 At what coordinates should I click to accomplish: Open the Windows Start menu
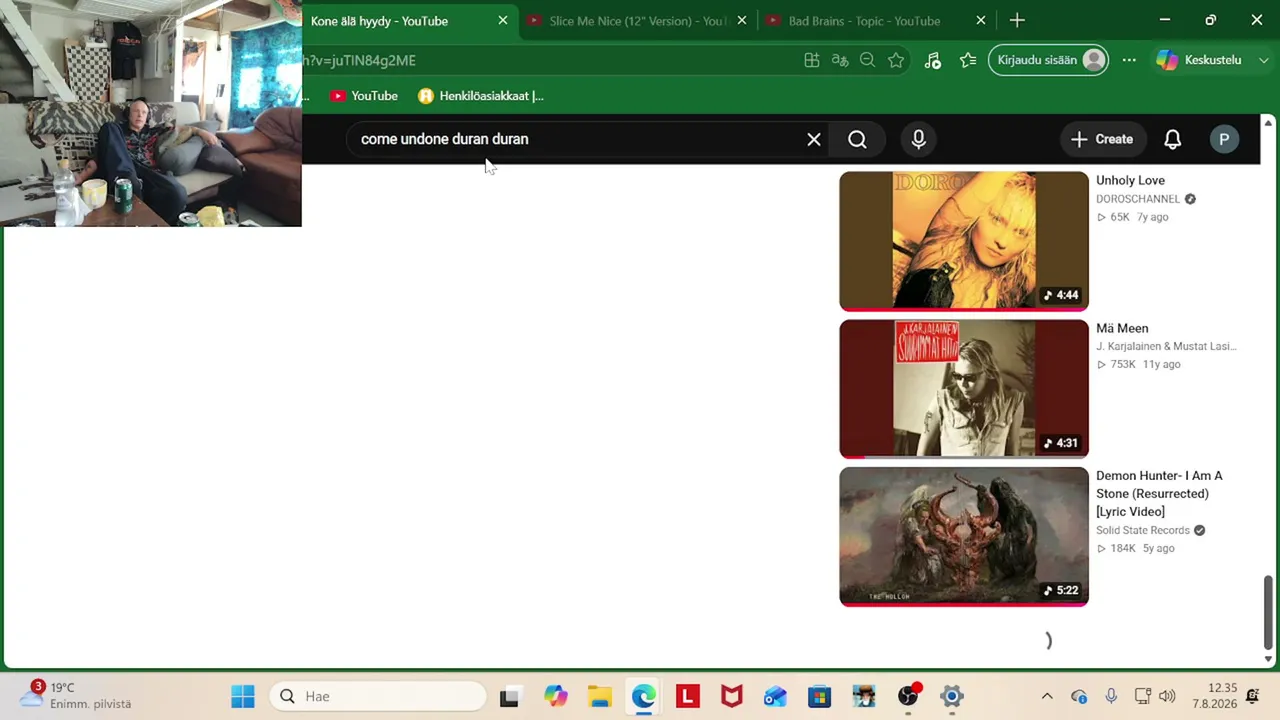click(x=243, y=697)
